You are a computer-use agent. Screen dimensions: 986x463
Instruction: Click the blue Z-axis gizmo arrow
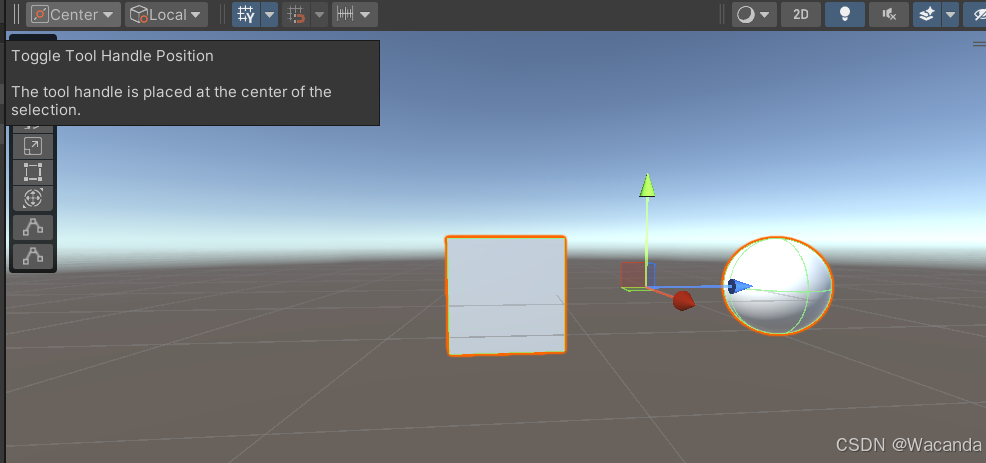740,287
